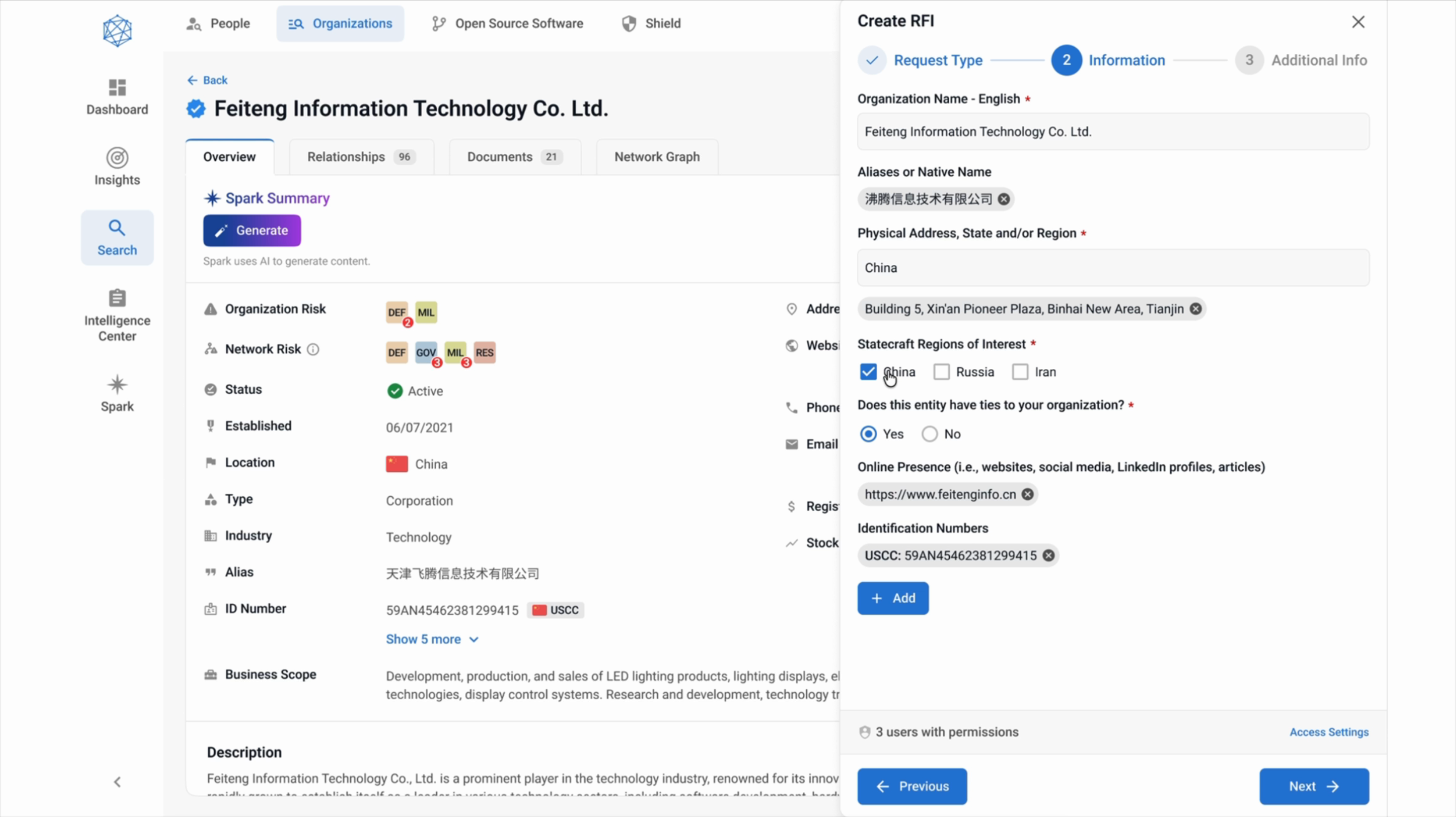This screenshot has height=817, width=1456.
Task: Go to the Request Type step
Action: pyautogui.click(x=921, y=60)
